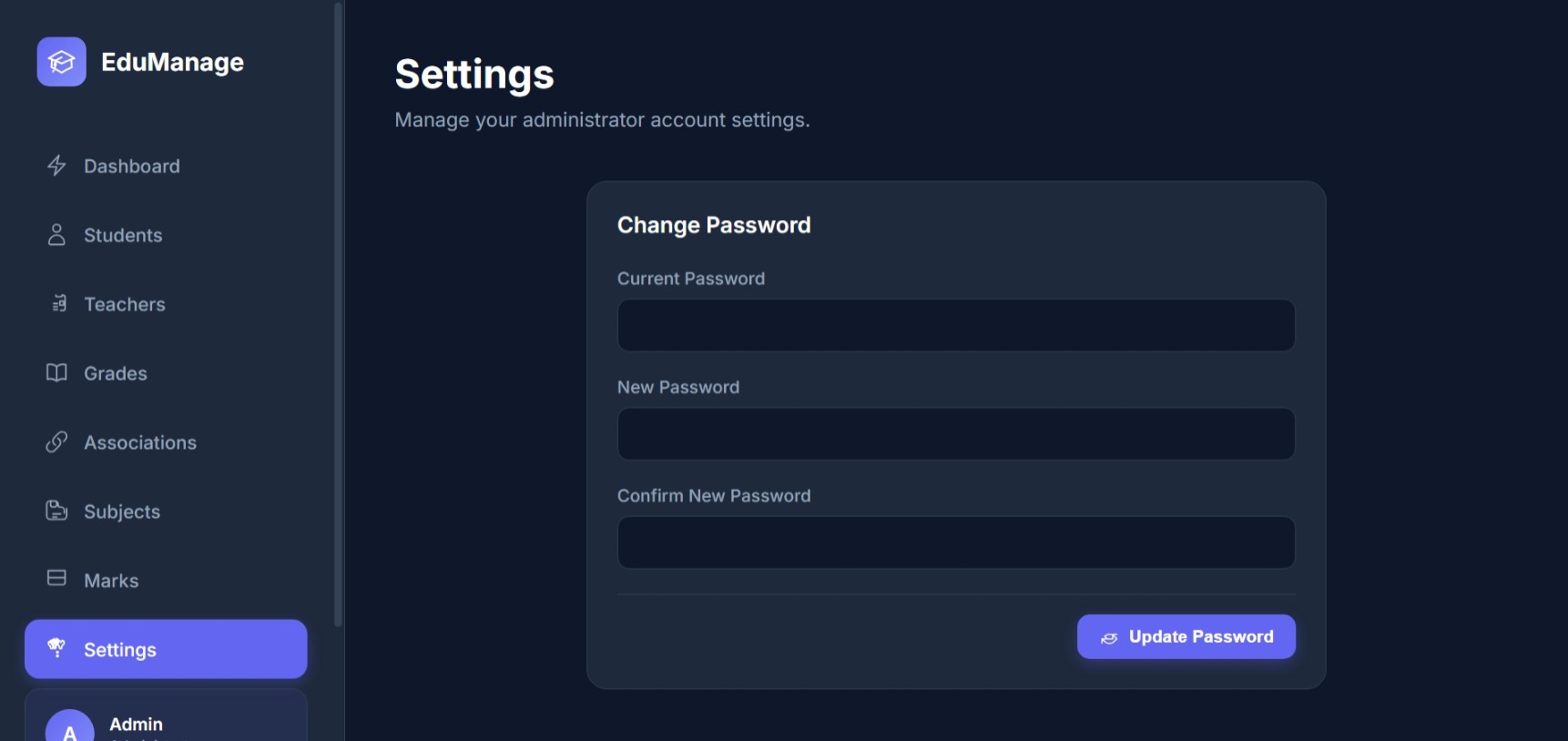Screen dimensions: 1568x741
Task: Click the EduManage brand name
Action: (x=172, y=62)
